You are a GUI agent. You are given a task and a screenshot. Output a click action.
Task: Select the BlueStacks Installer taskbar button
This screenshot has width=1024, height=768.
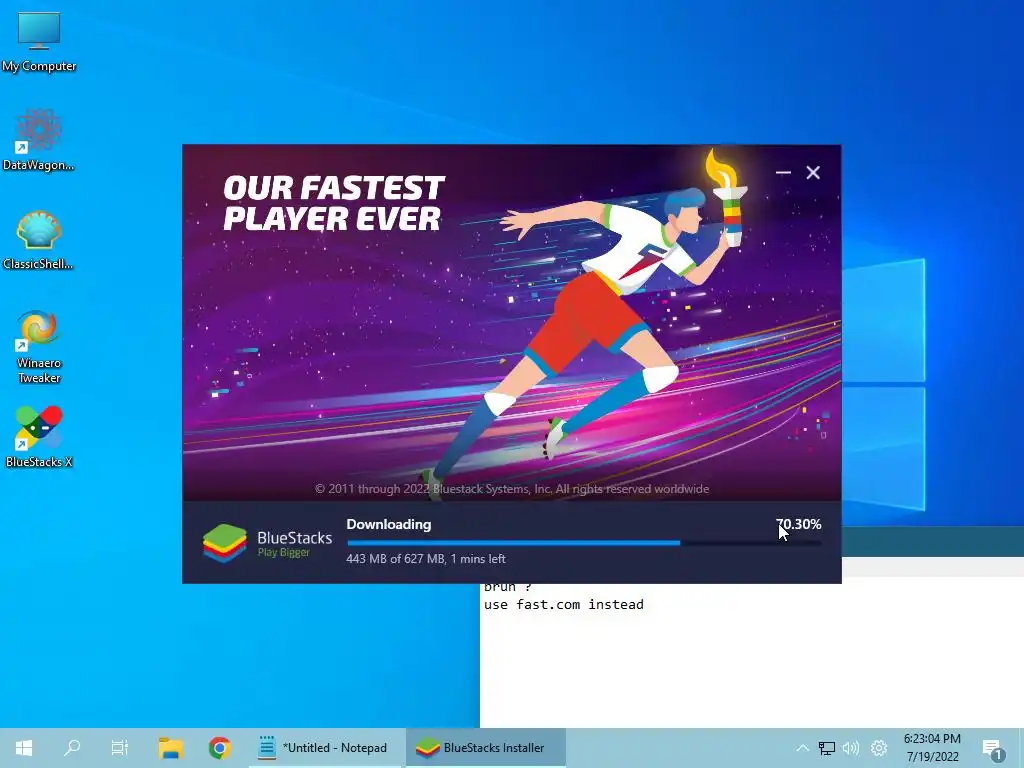[485, 748]
